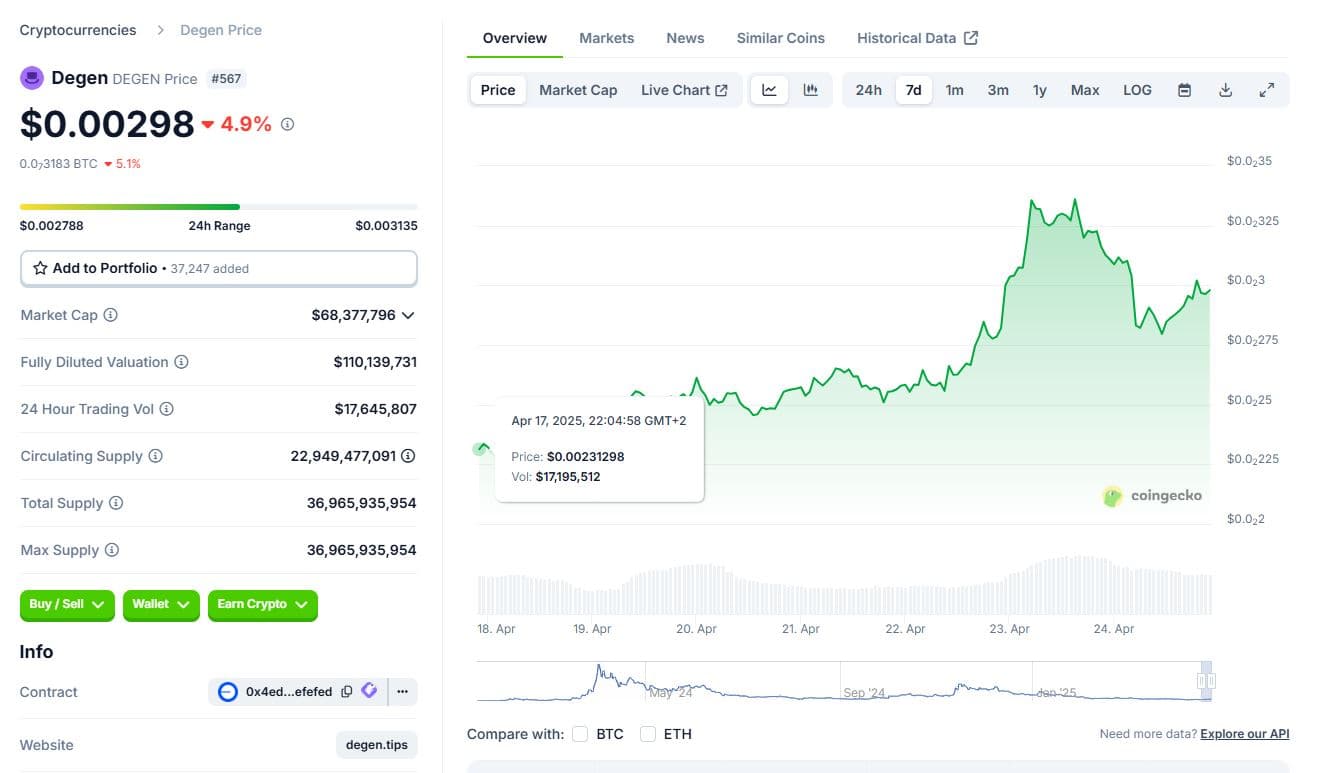The width and height of the screenshot is (1343, 773).
Task: Expand chart to fullscreen
Action: (x=1266, y=90)
